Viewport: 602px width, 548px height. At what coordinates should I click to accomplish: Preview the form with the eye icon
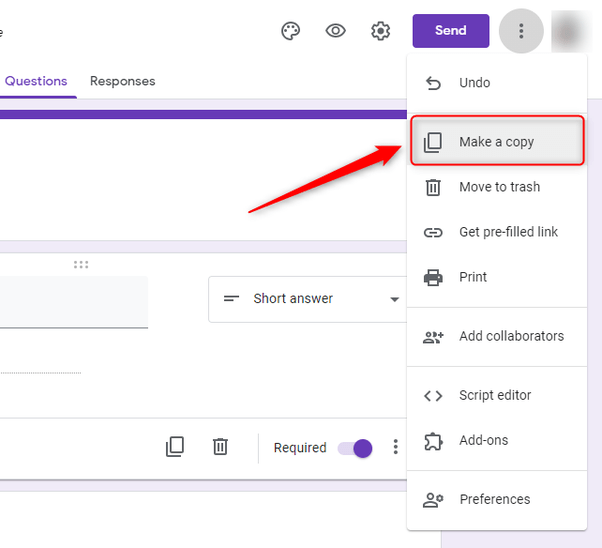point(336,31)
